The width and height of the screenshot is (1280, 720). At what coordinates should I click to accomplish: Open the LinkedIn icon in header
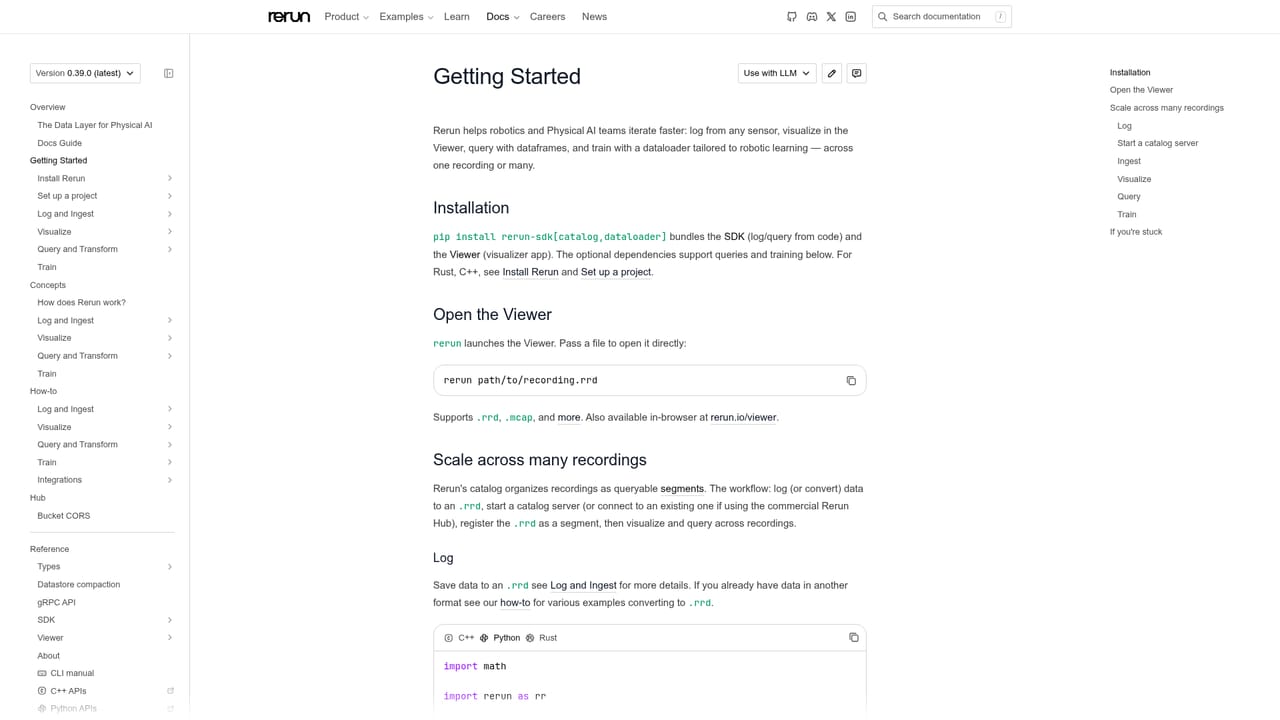[851, 17]
